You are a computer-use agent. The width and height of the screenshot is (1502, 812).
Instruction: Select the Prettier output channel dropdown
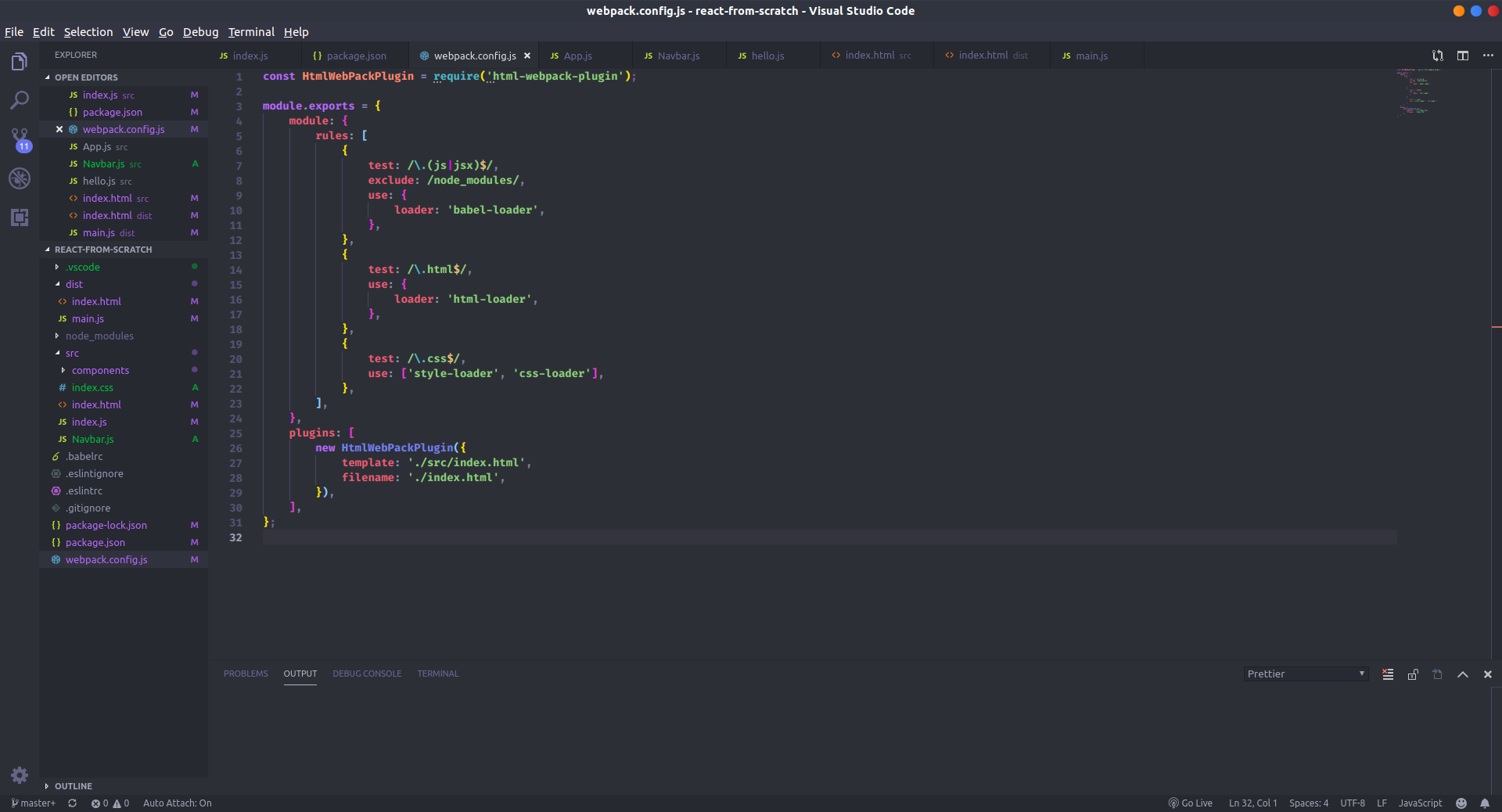coord(1306,674)
